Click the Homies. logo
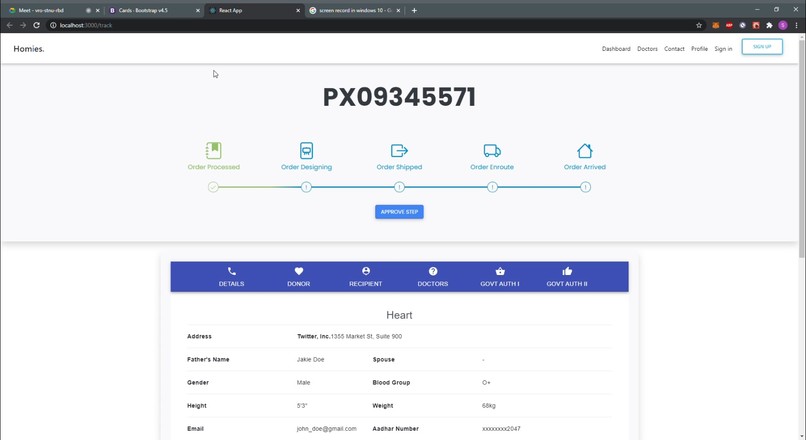Image resolution: width=806 pixels, height=440 pixels. pos(29,49)
